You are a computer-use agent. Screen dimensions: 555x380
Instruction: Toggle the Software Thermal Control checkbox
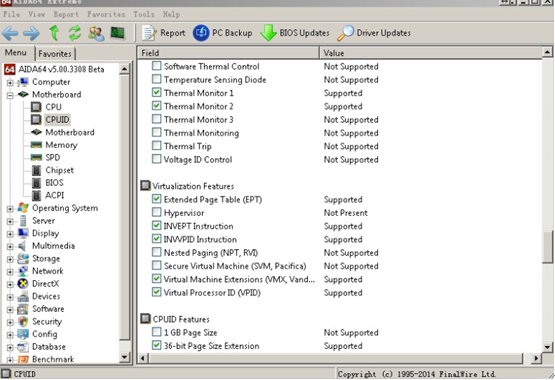[x=156, y=66]
